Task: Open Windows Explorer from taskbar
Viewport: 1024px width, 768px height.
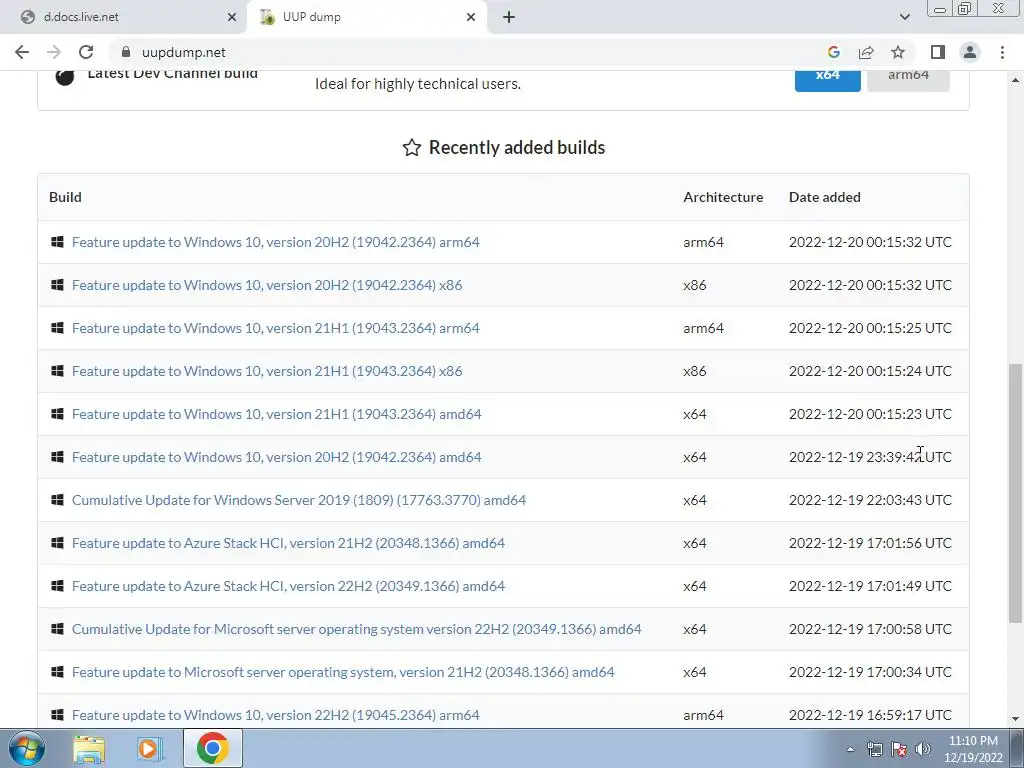Action: coord(89,749)
